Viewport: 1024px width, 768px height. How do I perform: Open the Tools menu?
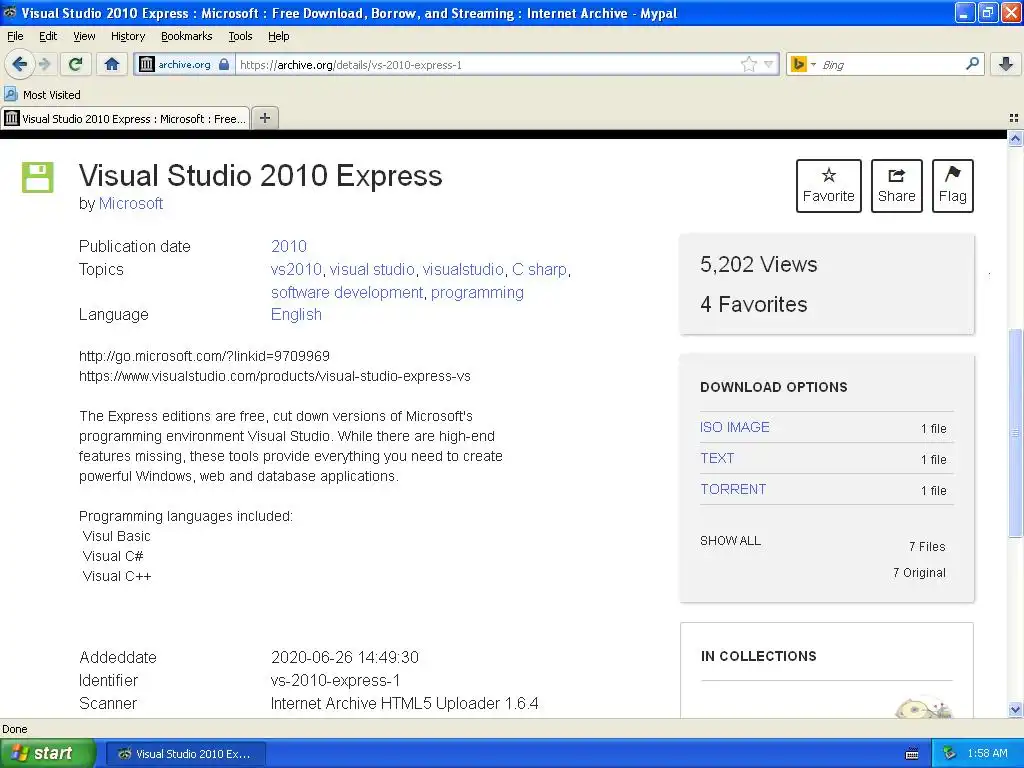tap(240, 36)
